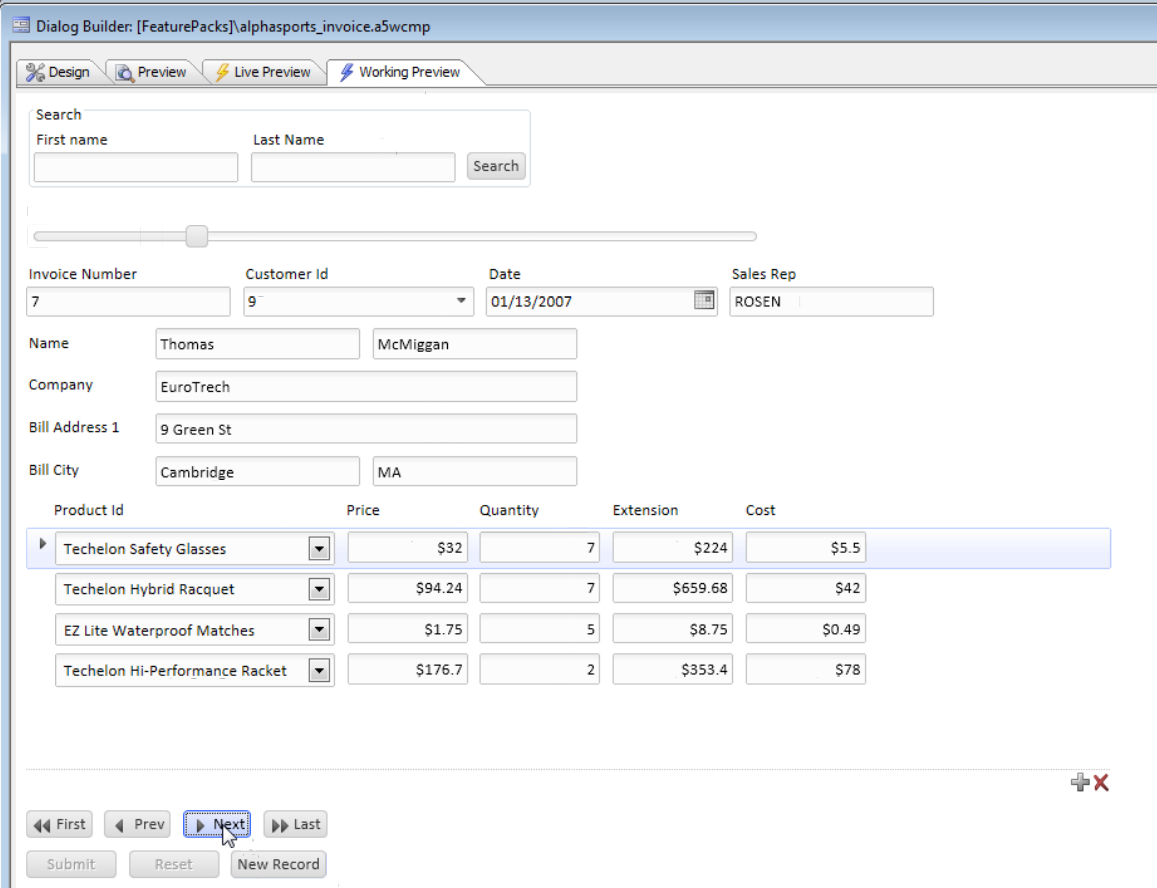Click the $78 cost field

click(806, 670)
